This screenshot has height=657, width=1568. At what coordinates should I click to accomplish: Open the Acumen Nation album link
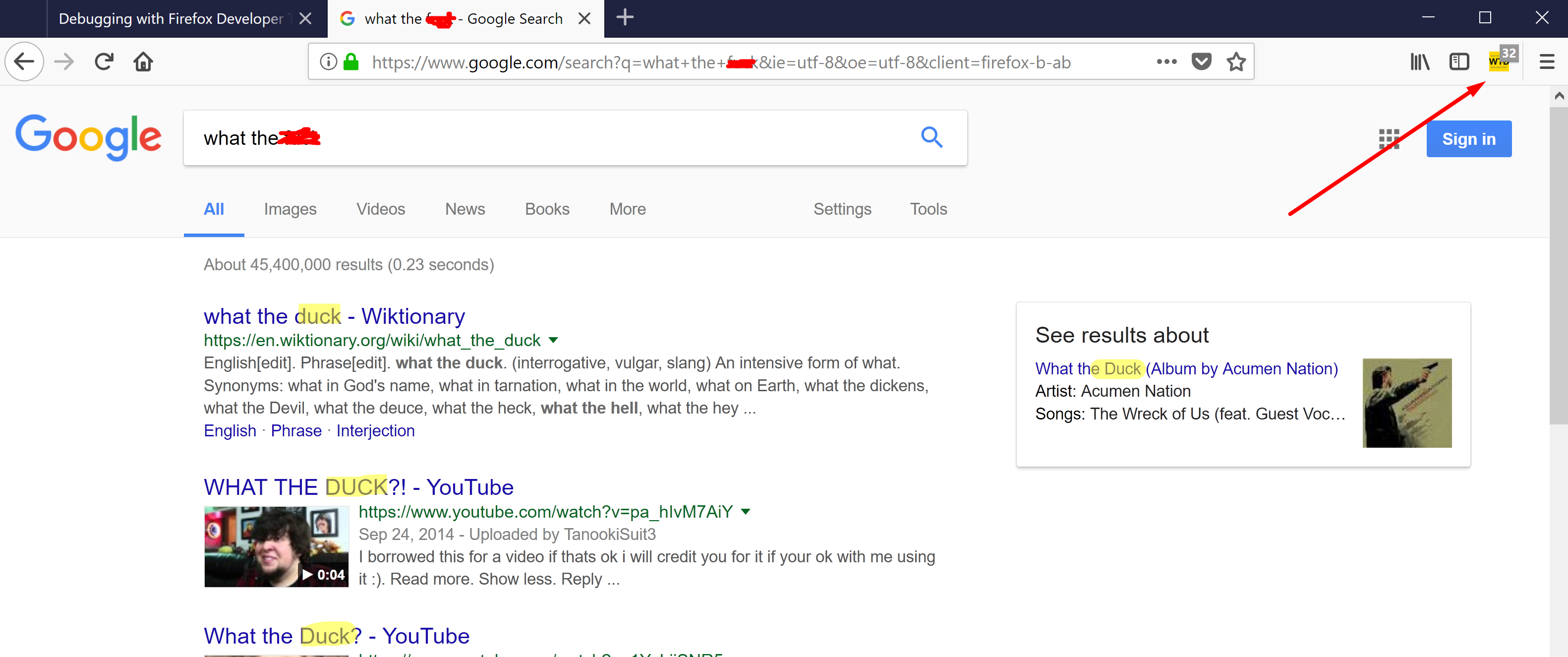pos(1186,368)
